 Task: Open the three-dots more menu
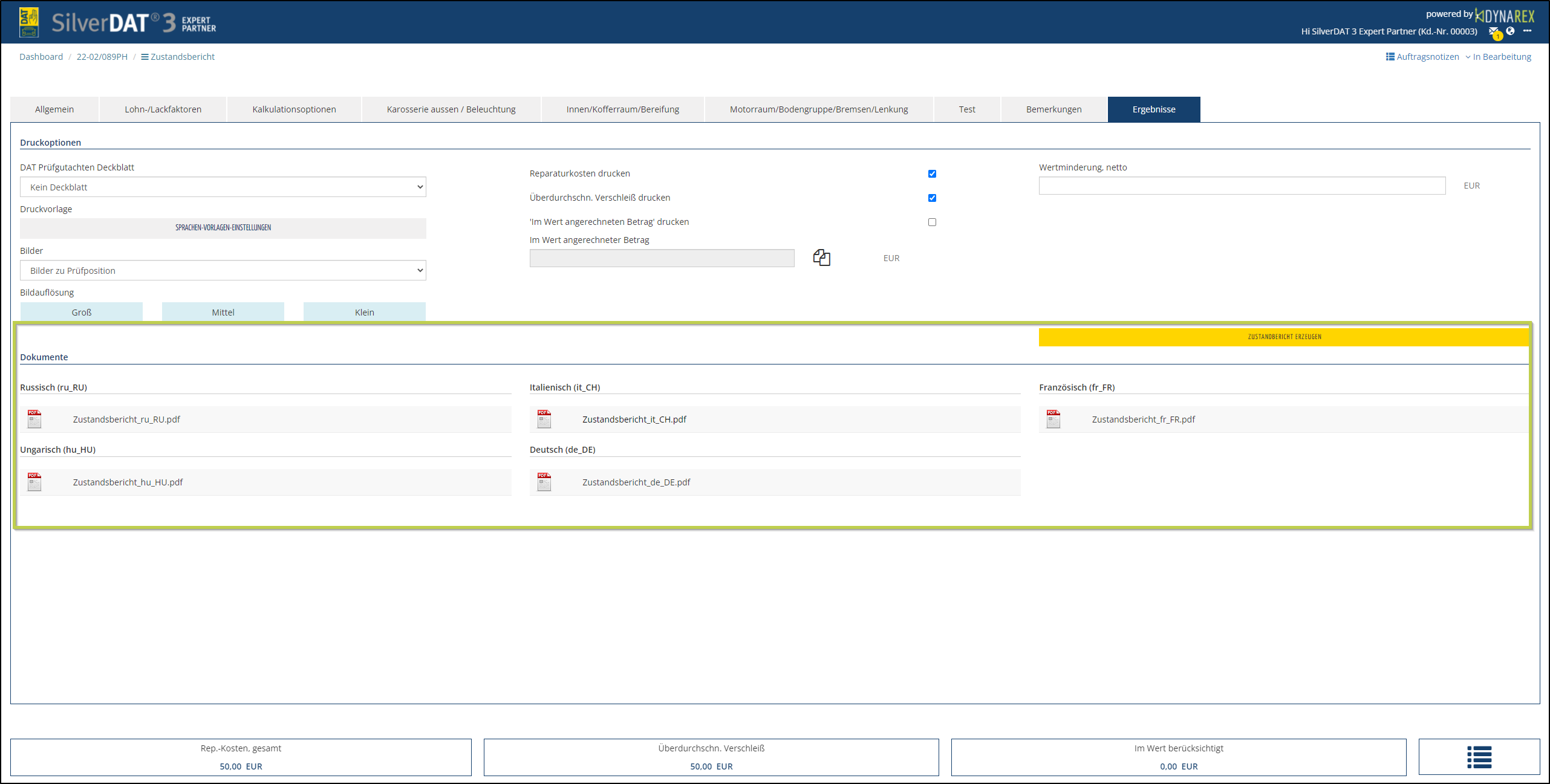pyautogui.click(x=1527, y=31)
